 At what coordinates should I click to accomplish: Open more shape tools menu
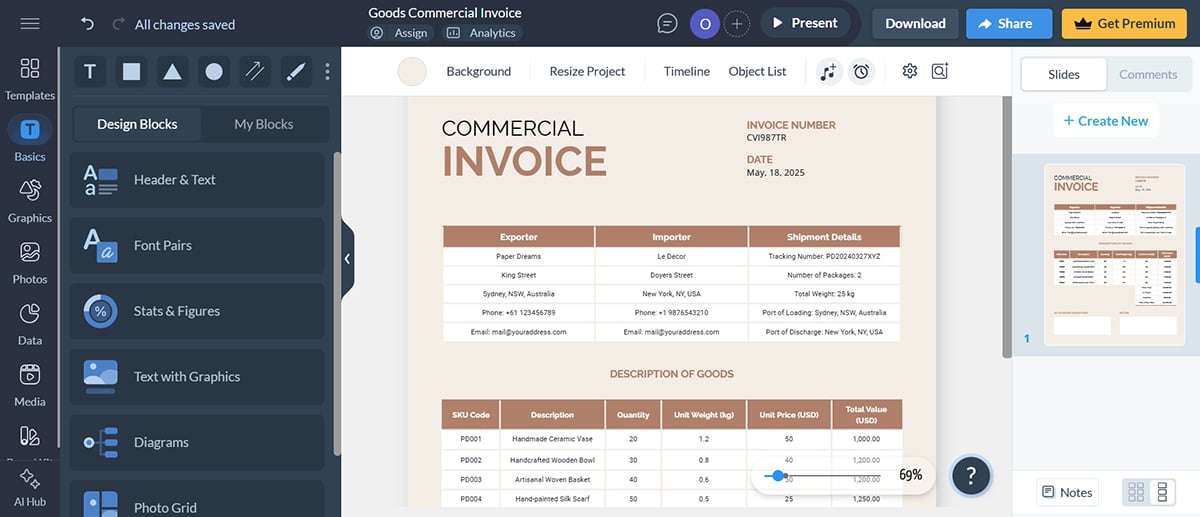(327, 71)
